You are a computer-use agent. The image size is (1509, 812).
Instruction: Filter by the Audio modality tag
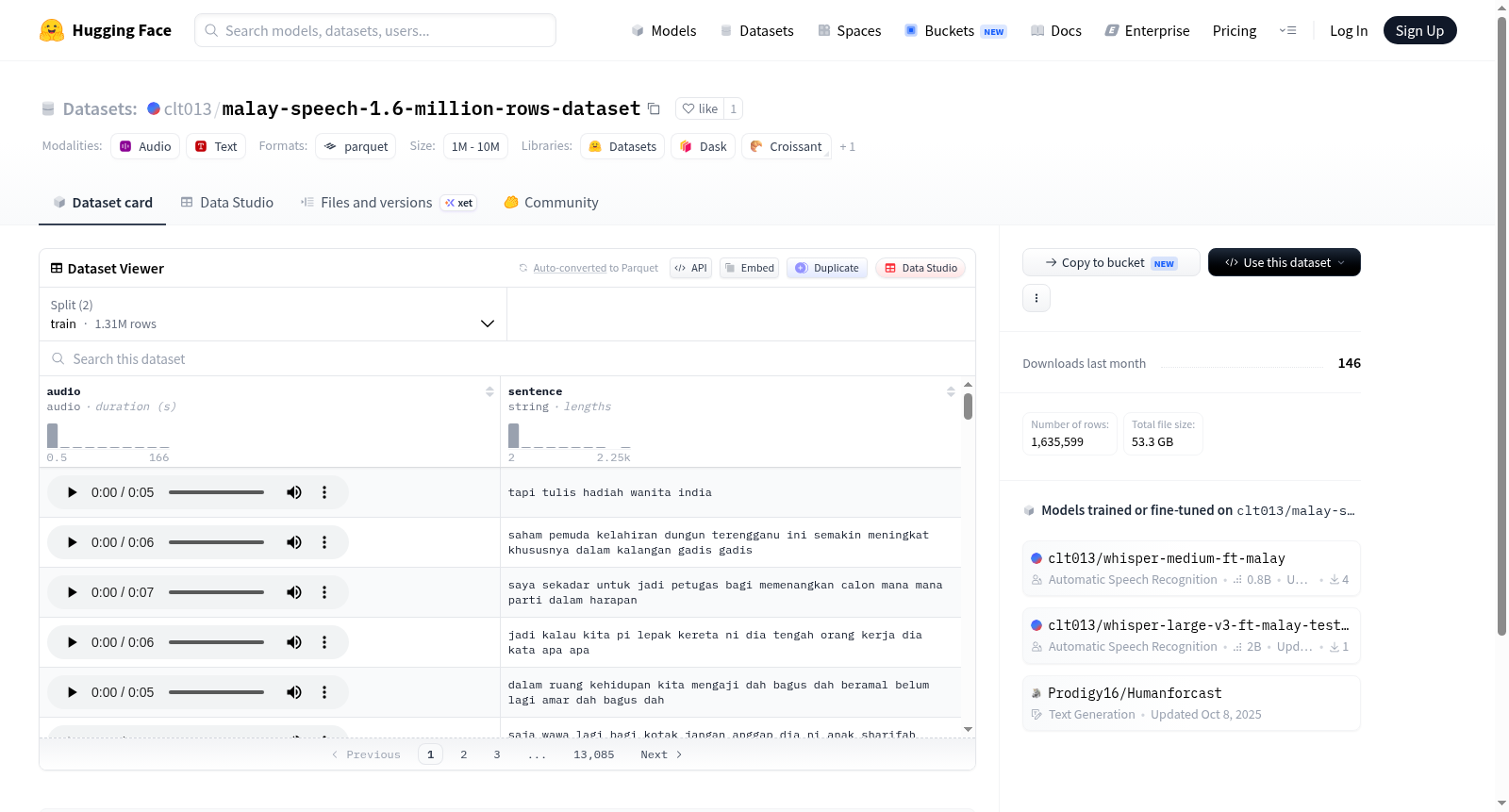[x=145, y=146]
